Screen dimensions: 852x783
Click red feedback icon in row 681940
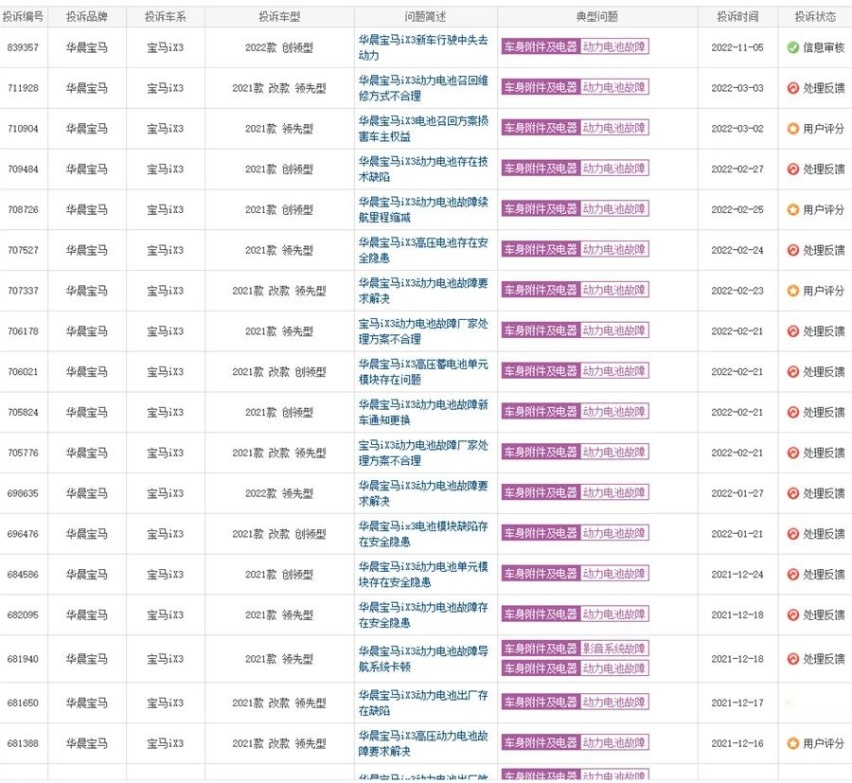(x=793, y=659)
